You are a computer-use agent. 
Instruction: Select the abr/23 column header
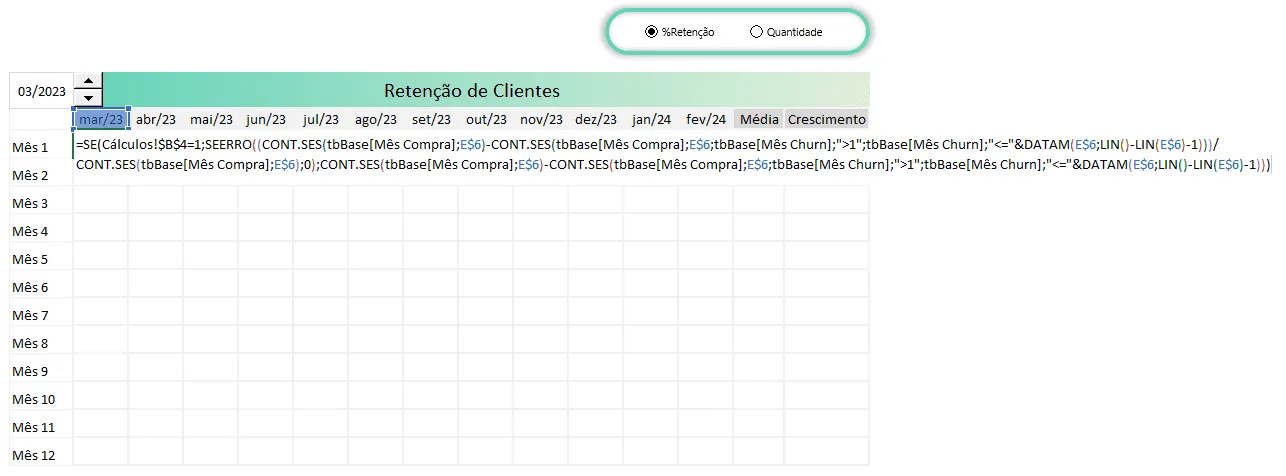tap(156, 119)
